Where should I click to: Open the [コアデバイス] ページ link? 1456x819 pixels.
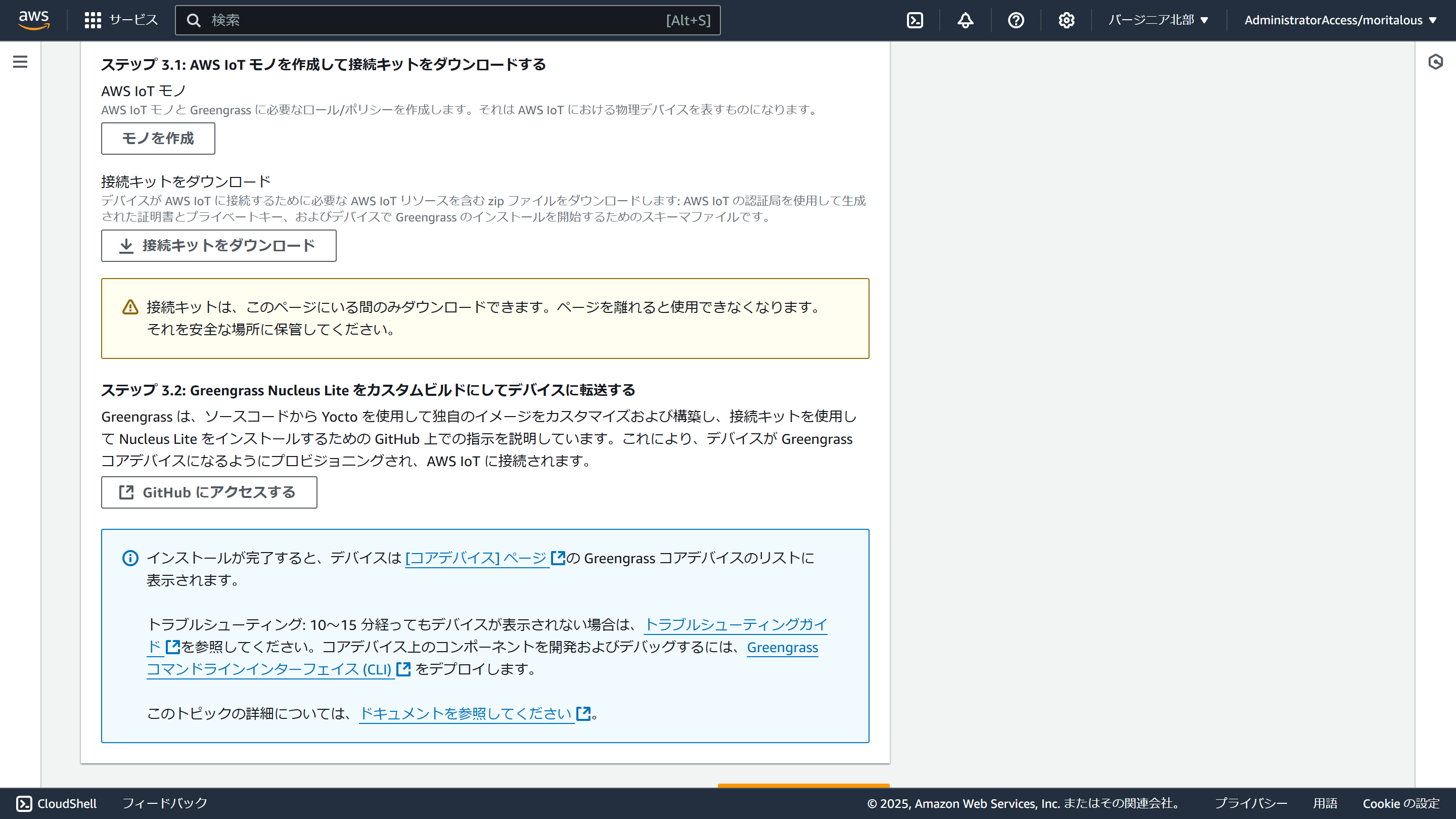tap(476, 558)
